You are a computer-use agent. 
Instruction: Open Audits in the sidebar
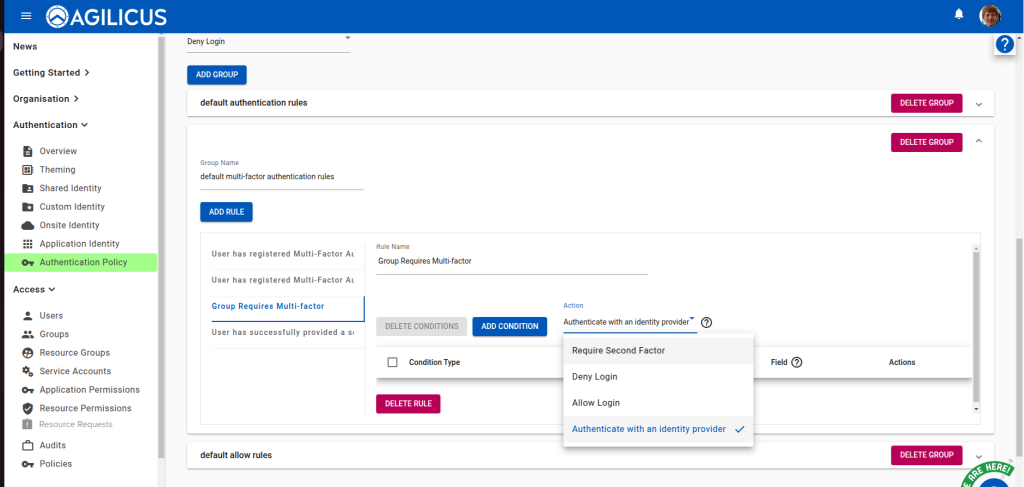click(x=52, y=445)
